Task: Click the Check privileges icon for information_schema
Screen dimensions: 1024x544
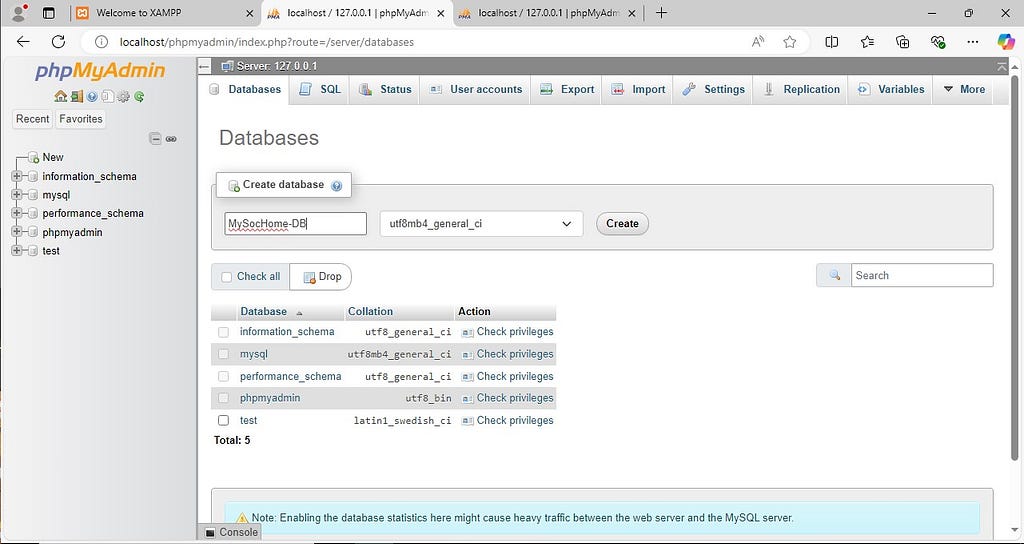Action: click(468, 332)
